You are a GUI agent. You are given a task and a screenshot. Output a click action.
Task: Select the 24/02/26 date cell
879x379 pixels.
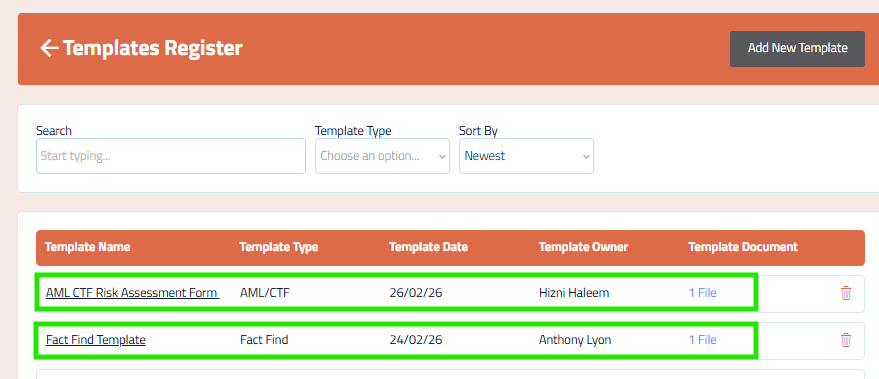[416, 340]
